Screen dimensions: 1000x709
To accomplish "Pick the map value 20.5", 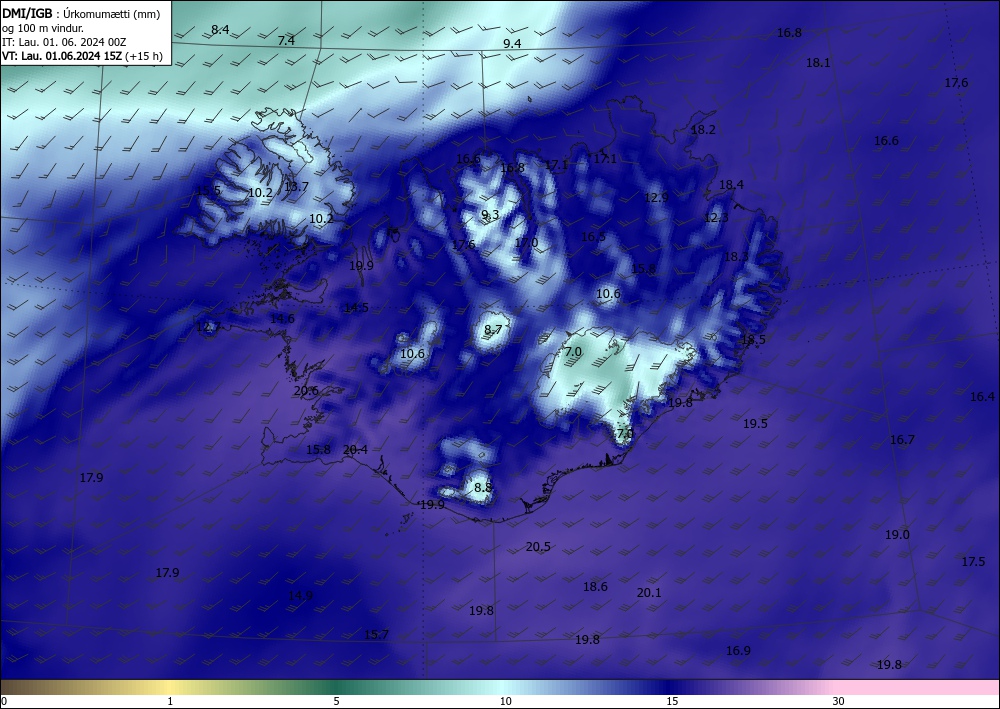I will click(538, 547).
